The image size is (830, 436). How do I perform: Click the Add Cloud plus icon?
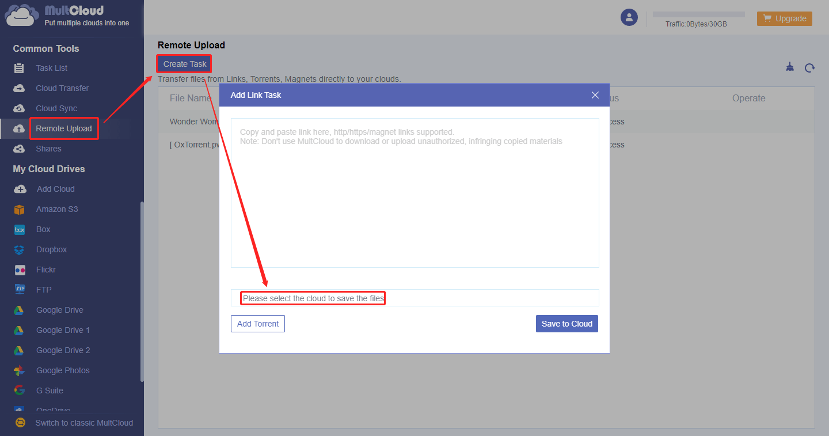click(20, 189)
